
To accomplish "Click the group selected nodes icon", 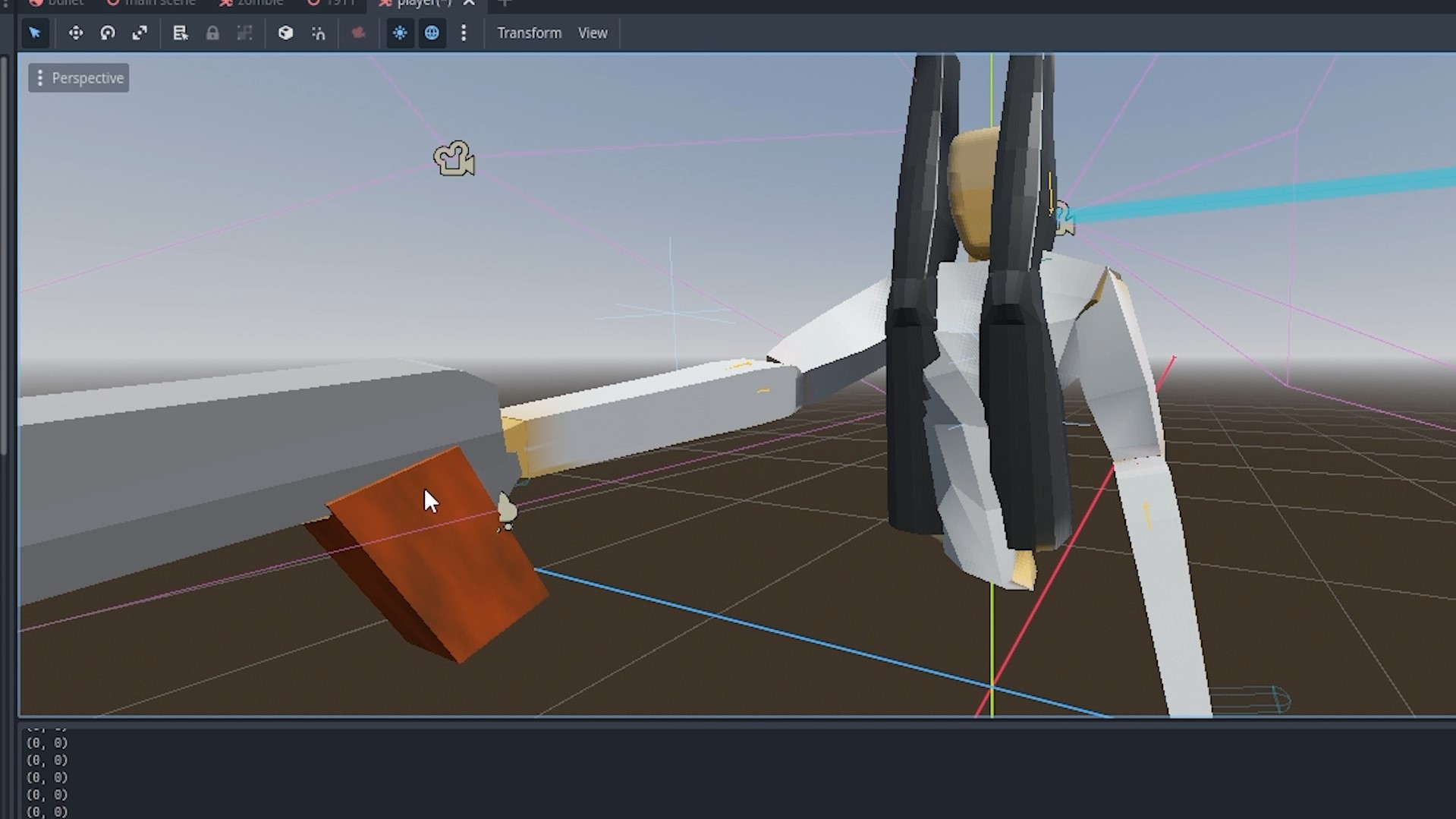I will (x=244, y=33).
